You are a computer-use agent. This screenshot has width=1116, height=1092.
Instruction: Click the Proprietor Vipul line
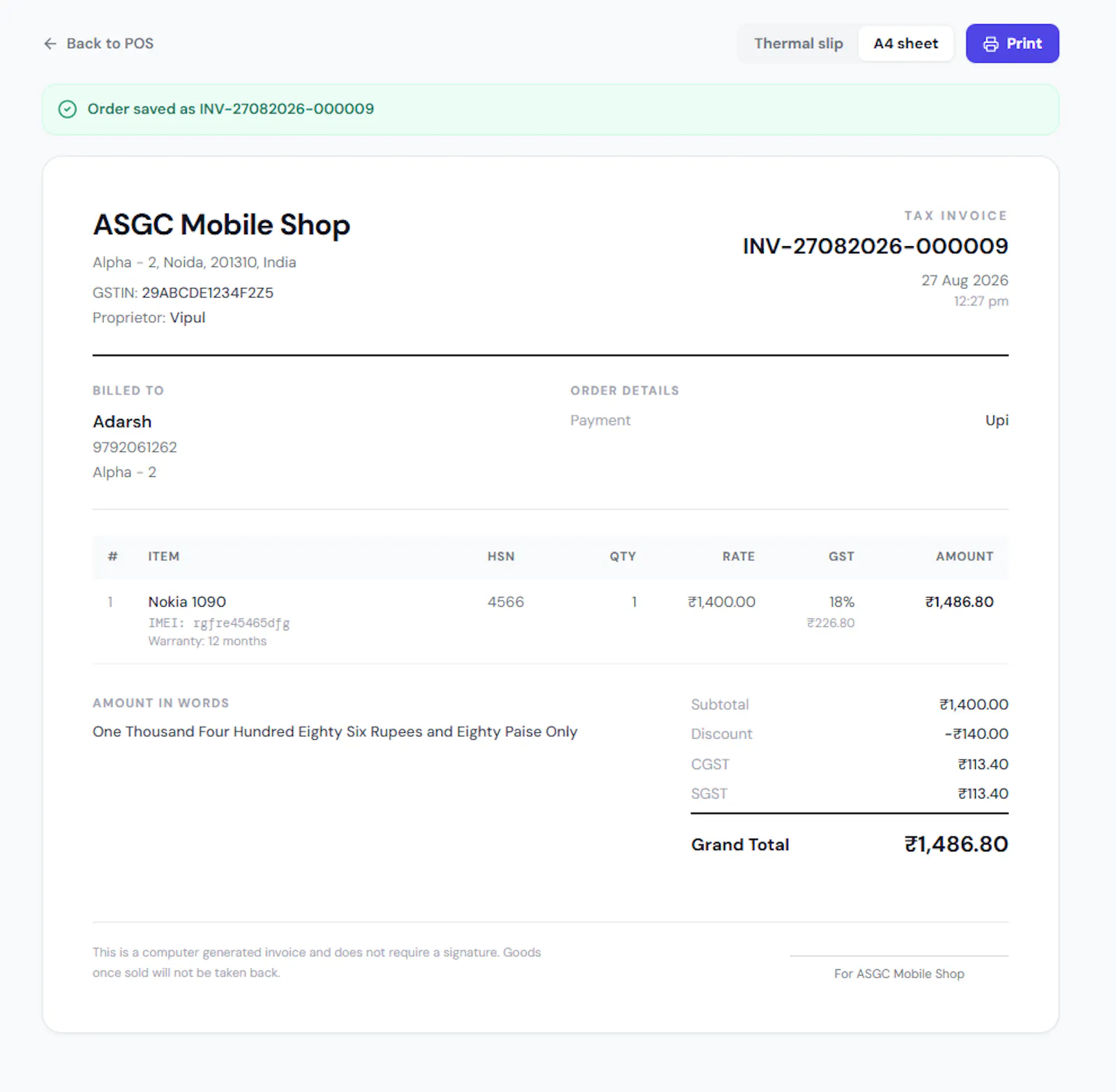tap(149, 317)
